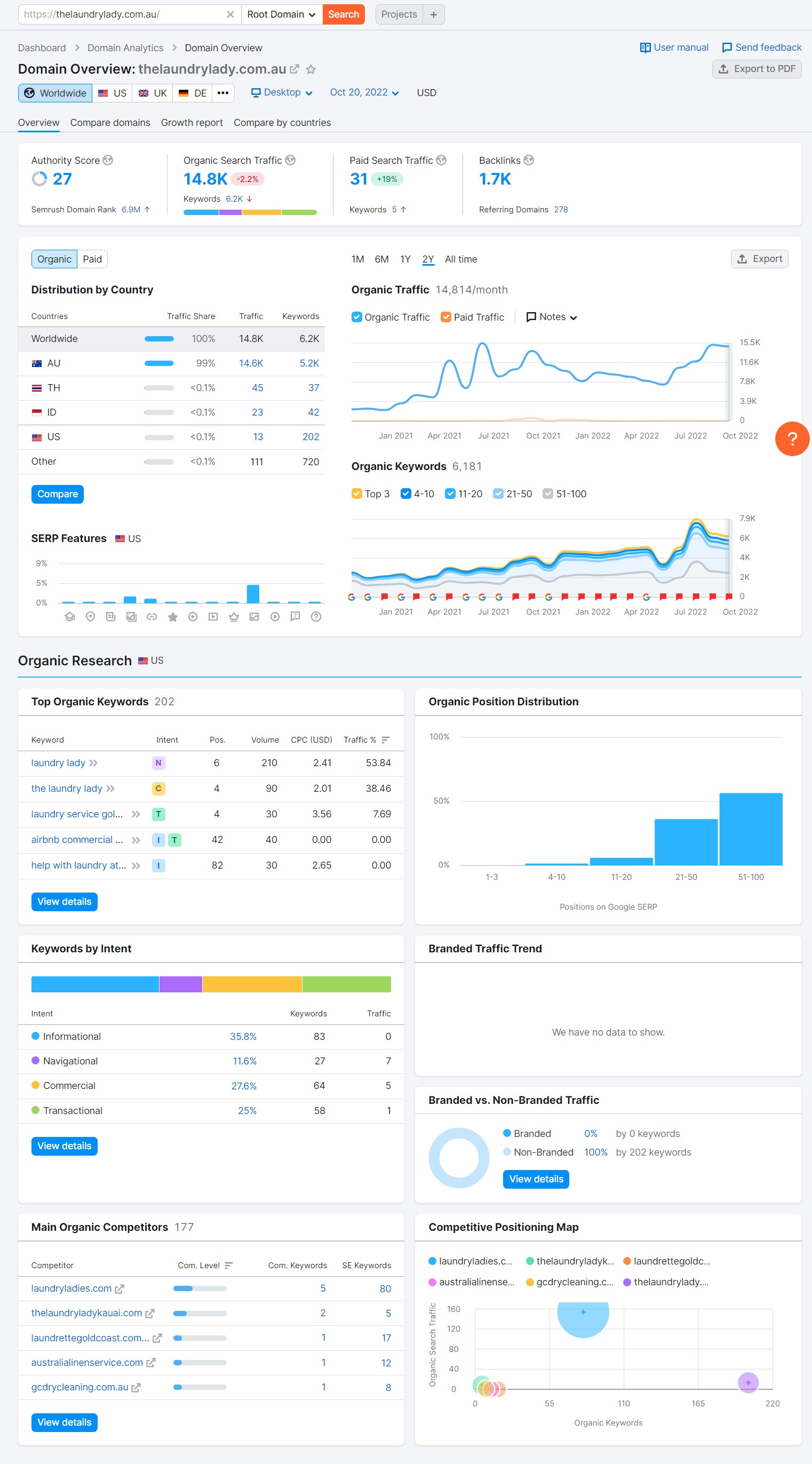The width and height of the screenshot is (812, 1464).
Task: View details of Top Organic Keywords
Action: point(64,901)
